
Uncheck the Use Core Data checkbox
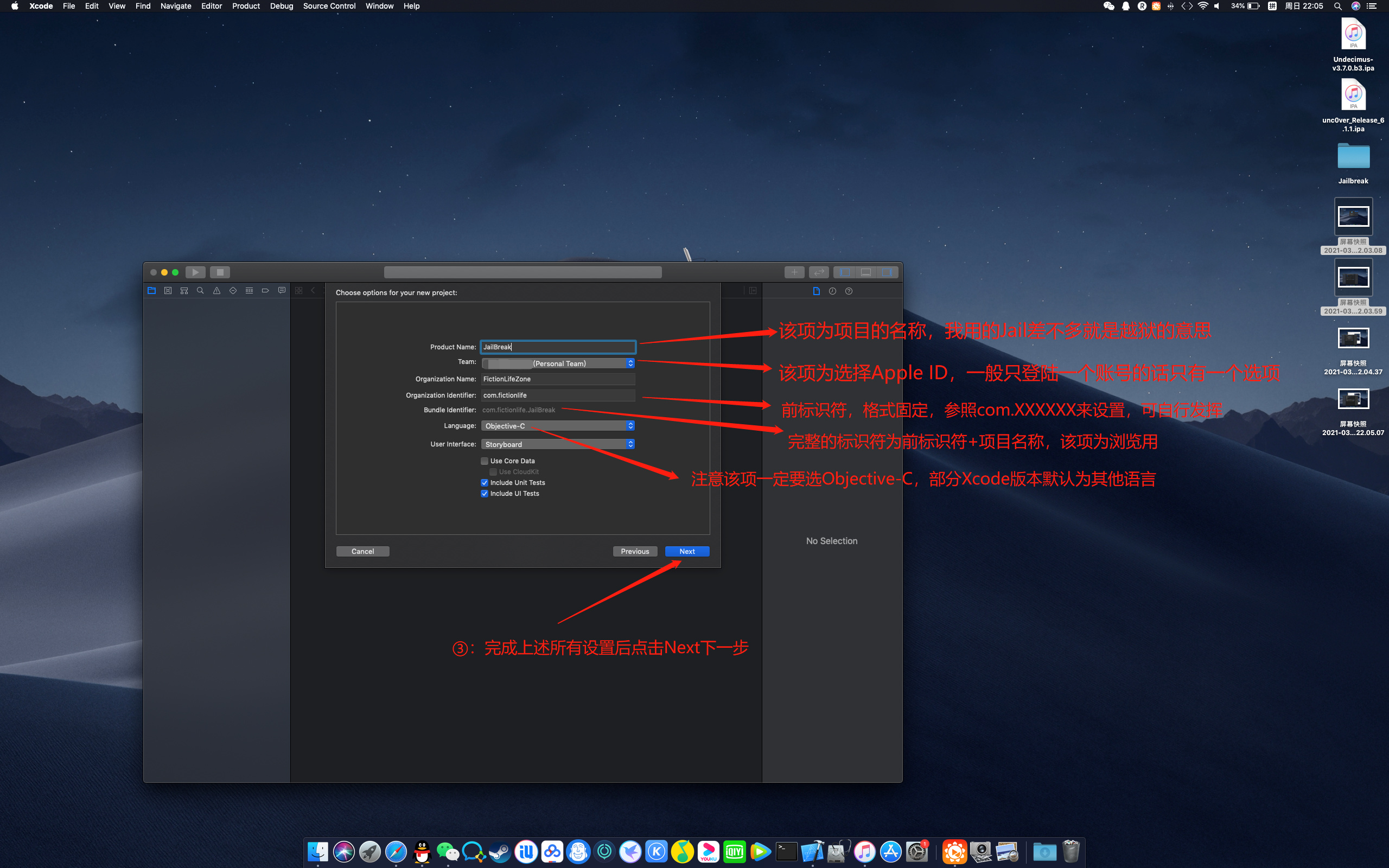pyautogui.click(x=485, y=461)
